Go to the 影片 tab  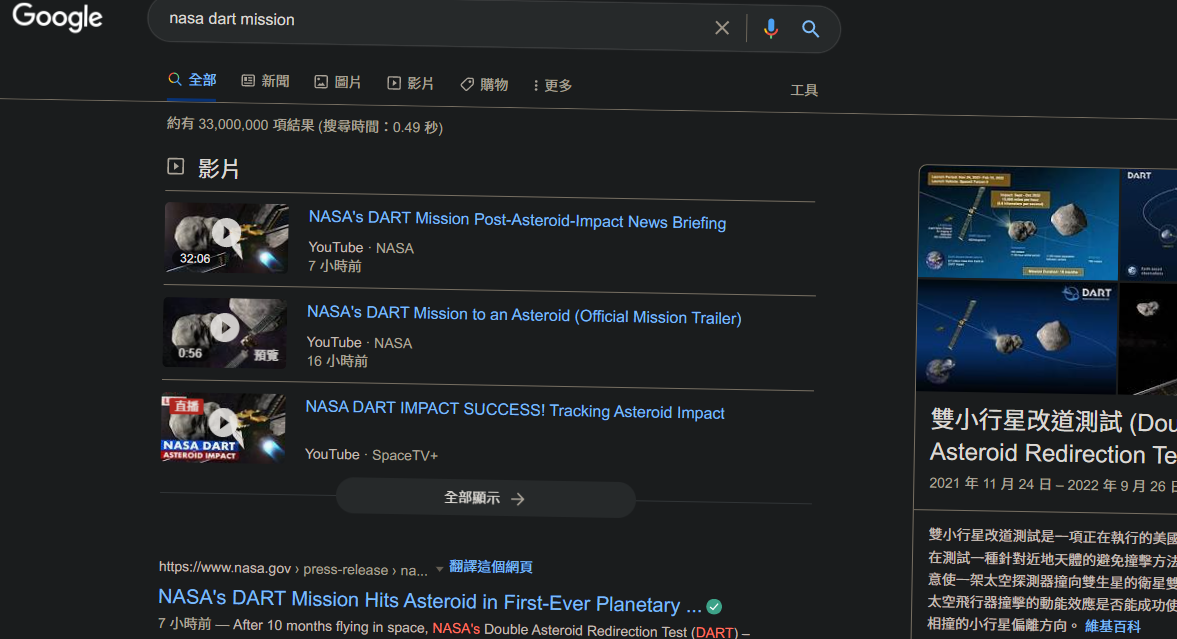point(411,83)
